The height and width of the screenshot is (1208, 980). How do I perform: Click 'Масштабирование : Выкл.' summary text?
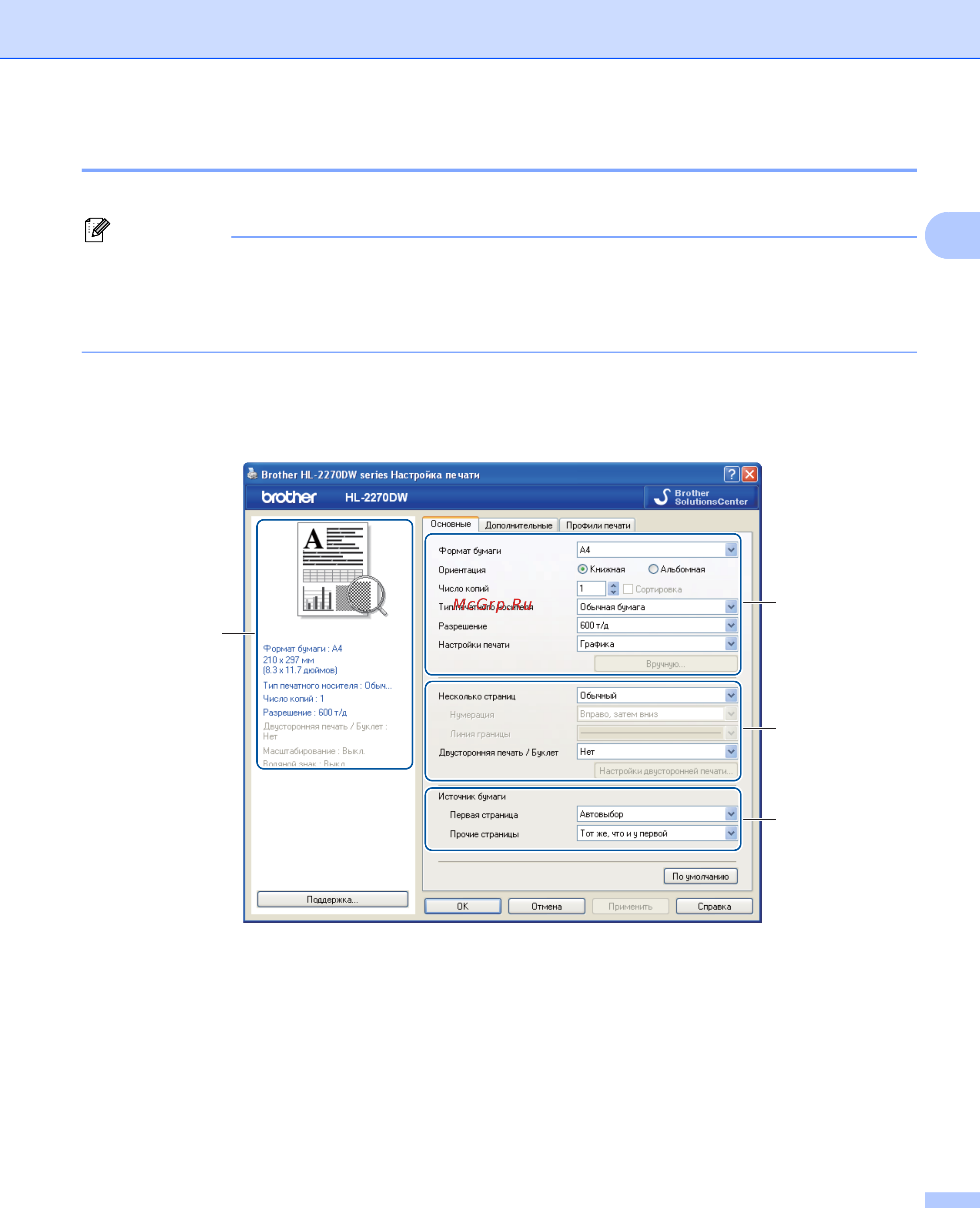pyautogui.click(x=314, y=751)
